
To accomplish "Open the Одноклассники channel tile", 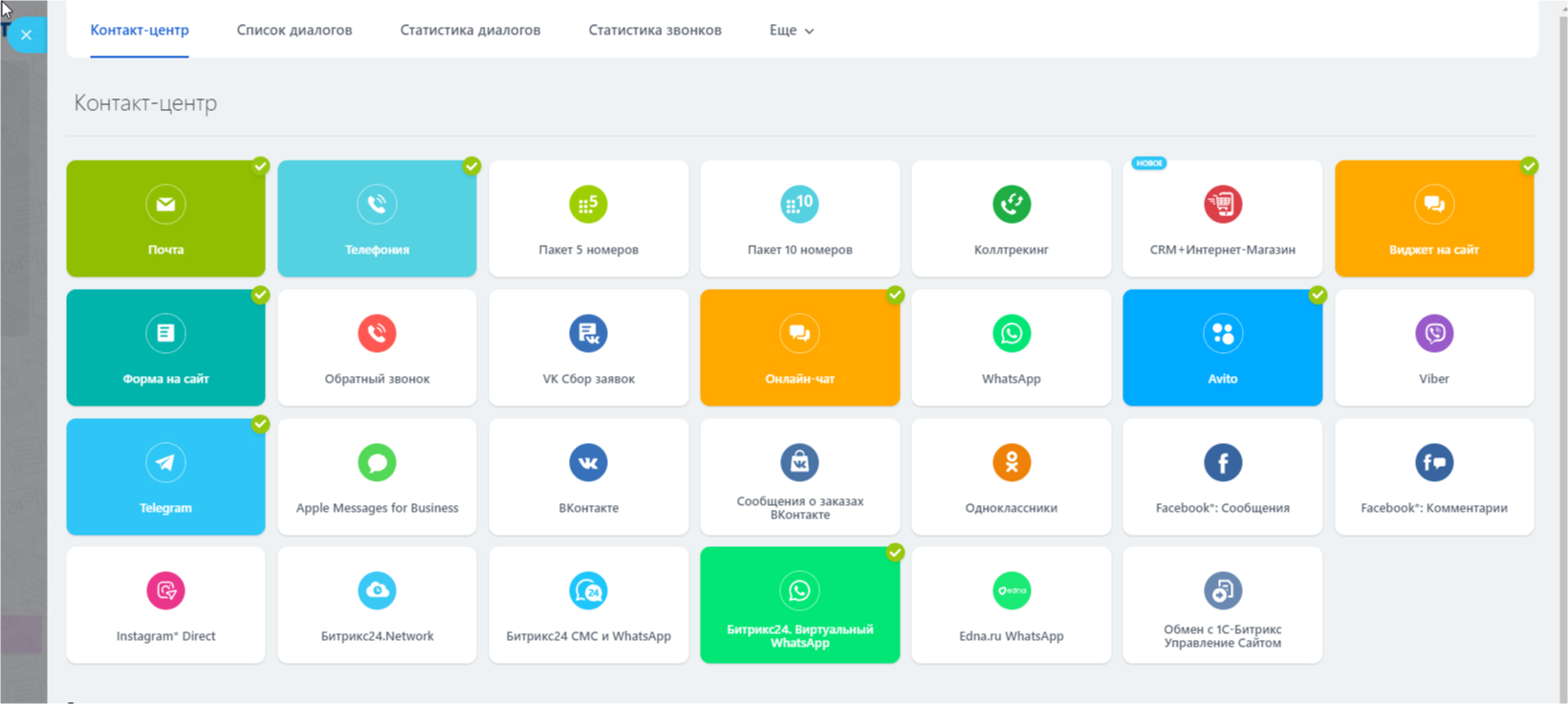I will click(x=1011, y=476).
